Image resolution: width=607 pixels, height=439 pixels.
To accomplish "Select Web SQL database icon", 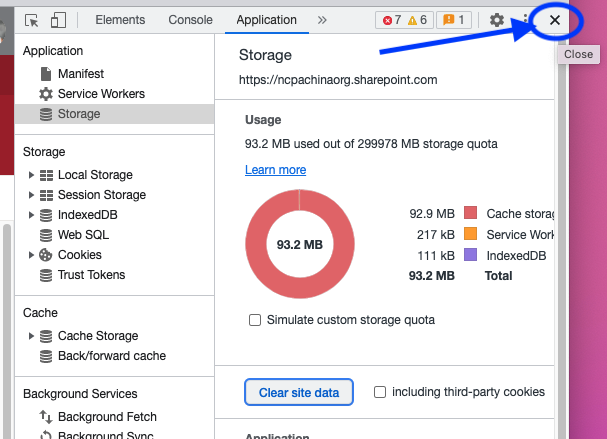I will [x=46, y=235].
